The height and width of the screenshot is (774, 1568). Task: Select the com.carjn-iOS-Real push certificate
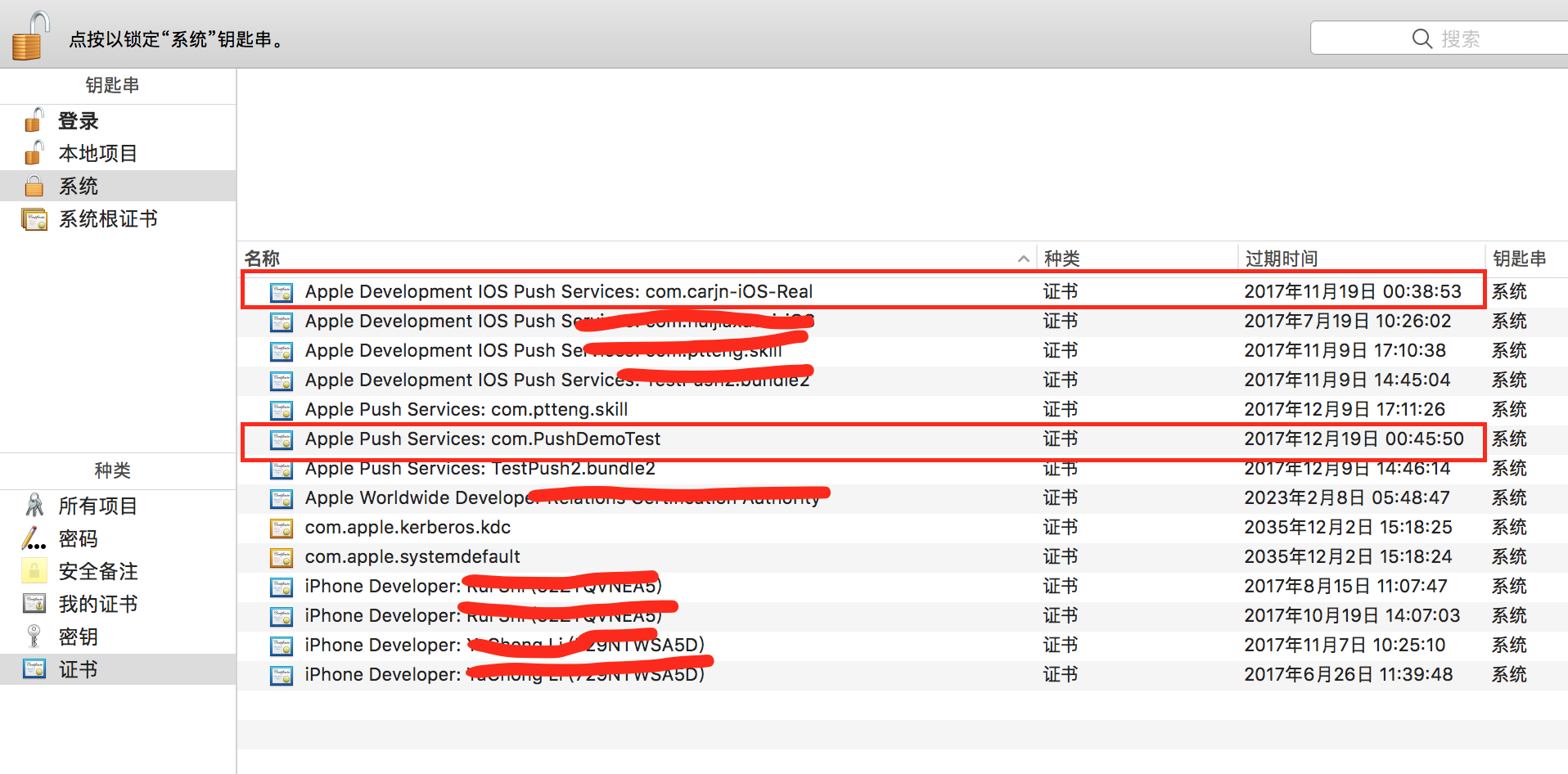tap(558, 291)
